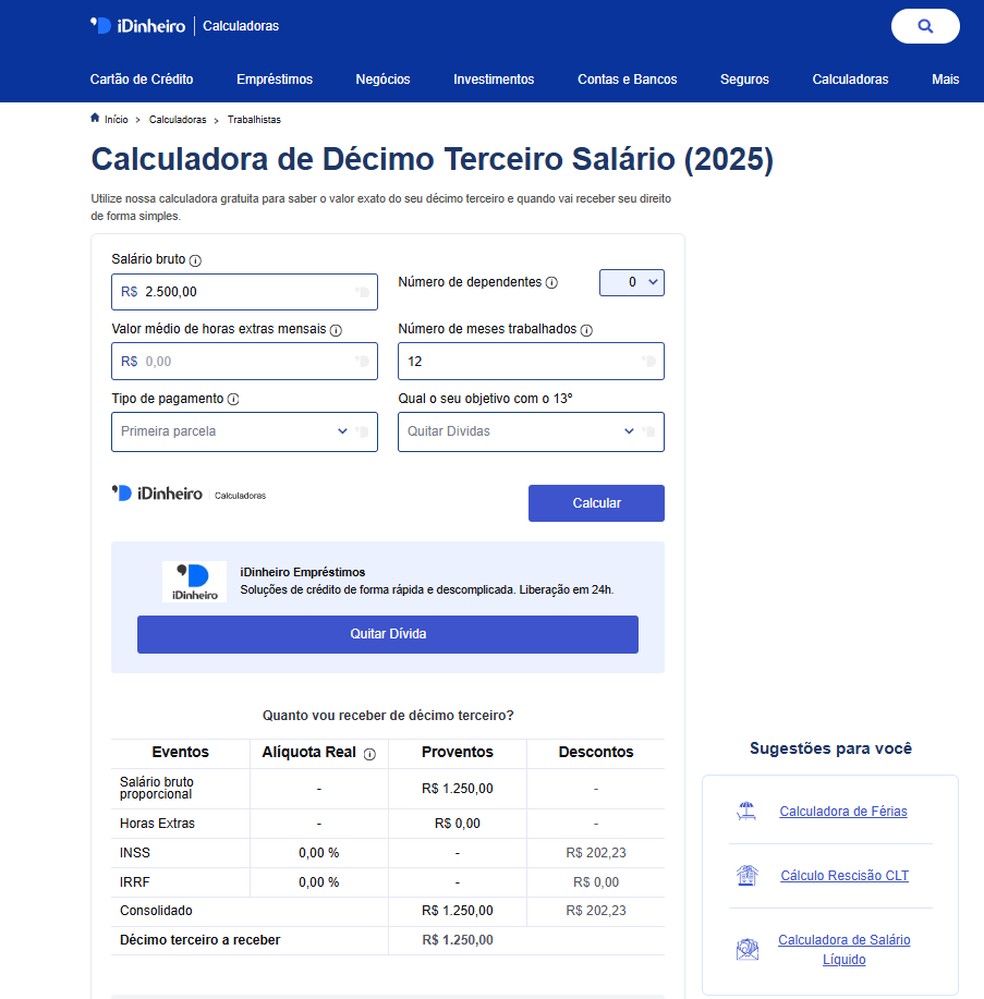
Task: Click the icon next to Calculadora de Salário Líquido
Action: [747, 947]
